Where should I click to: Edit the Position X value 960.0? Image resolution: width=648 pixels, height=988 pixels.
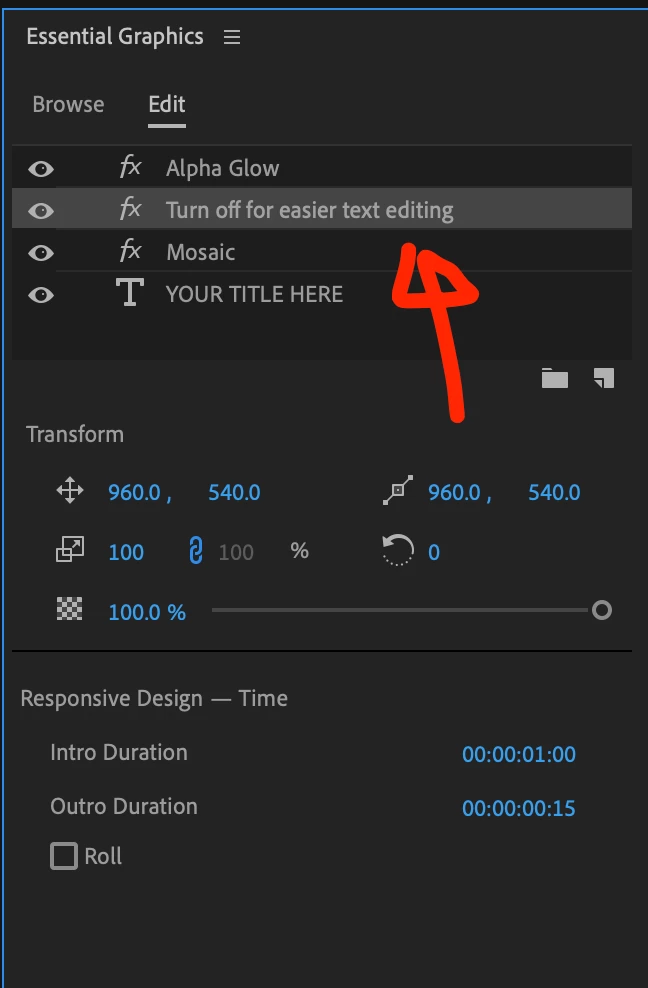(x=134, y=493)
